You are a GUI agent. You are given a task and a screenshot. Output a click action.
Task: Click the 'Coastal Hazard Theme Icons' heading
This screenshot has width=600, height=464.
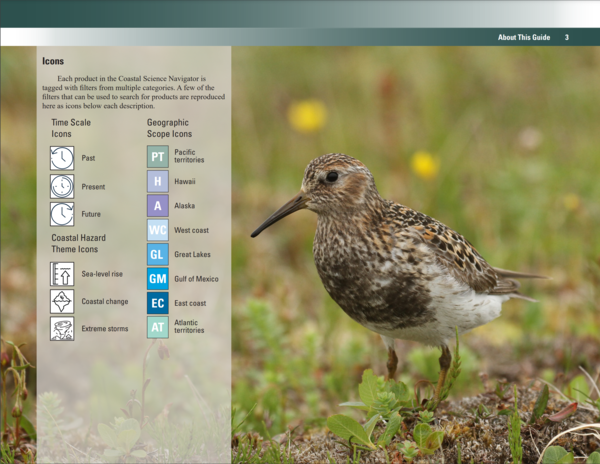pos(78,243)
